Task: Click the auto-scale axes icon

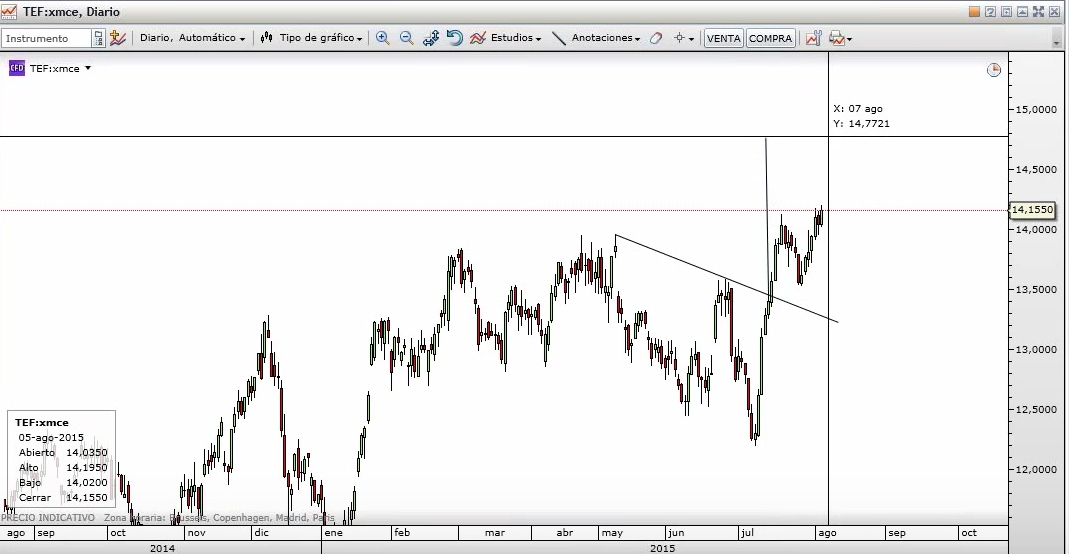Action: (x=430, y=38)
